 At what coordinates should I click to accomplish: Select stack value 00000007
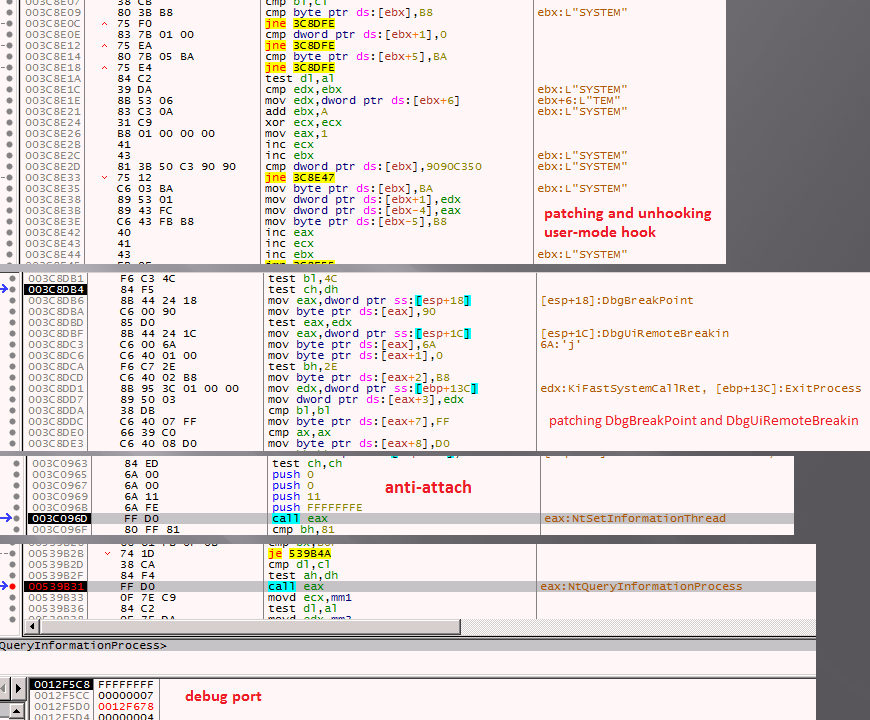(x=126, y=696)
